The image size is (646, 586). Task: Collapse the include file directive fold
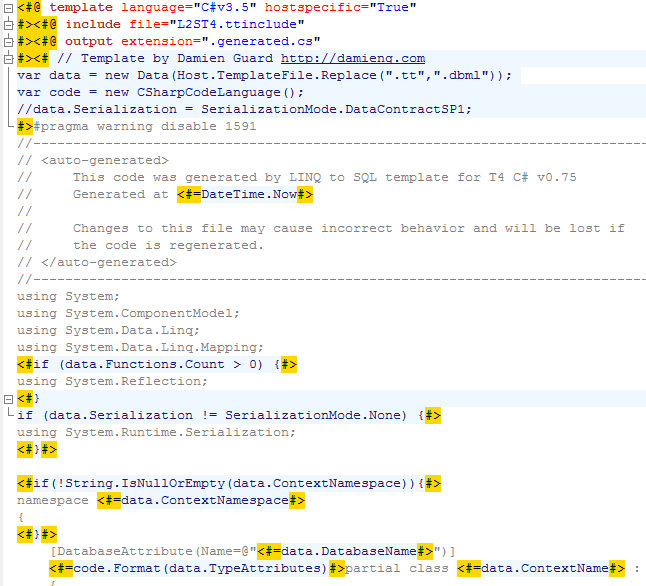[x=9, y=23]
